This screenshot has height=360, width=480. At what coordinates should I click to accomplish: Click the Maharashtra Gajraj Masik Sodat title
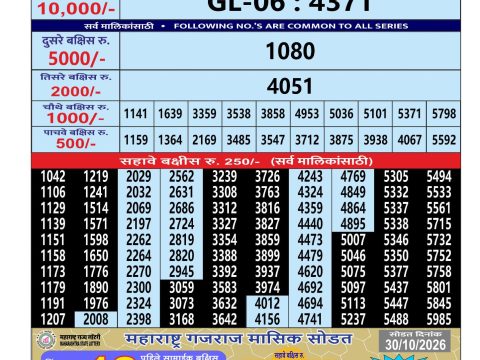point(238,339)
